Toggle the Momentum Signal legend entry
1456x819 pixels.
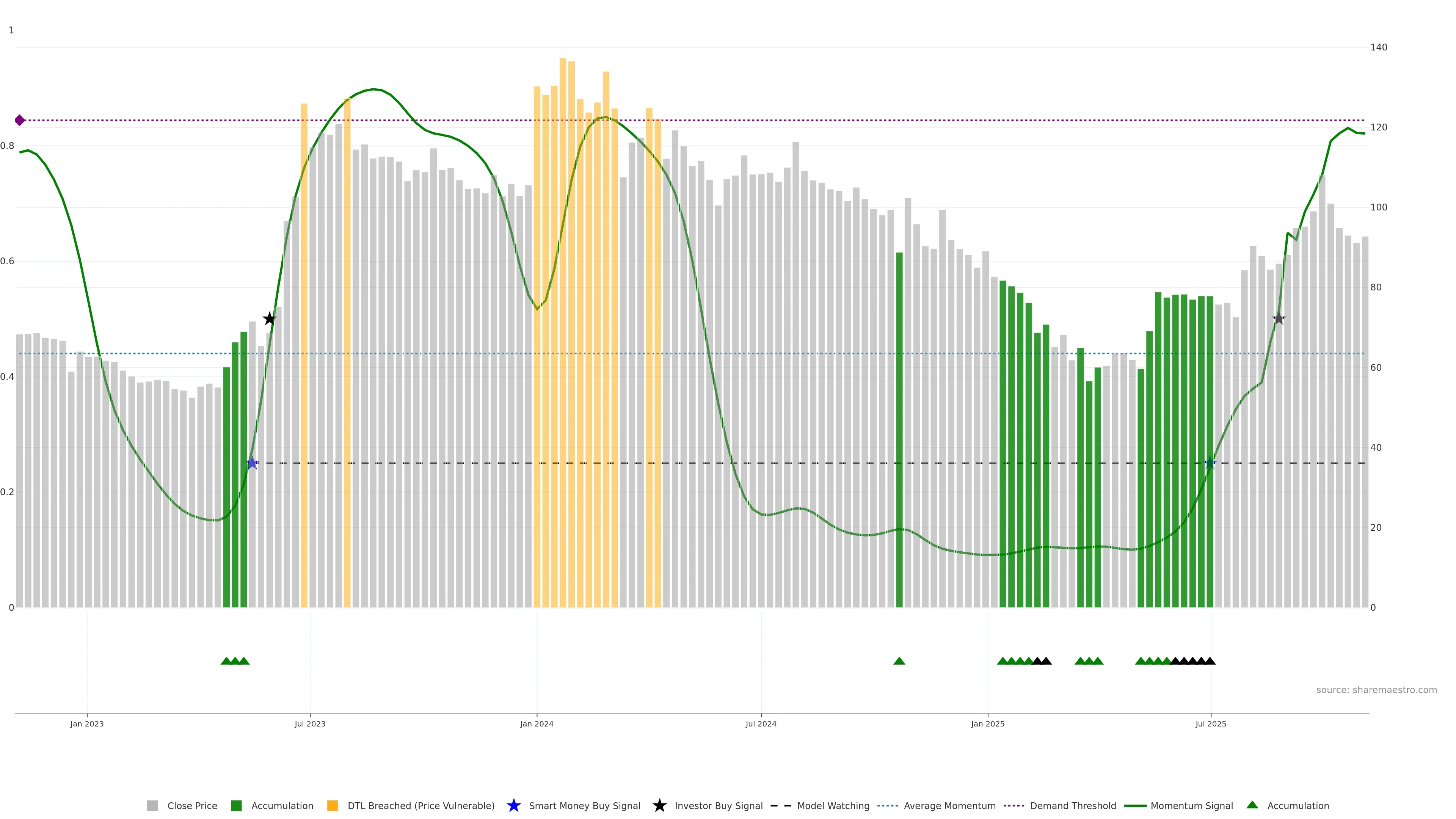[1191, 806]
